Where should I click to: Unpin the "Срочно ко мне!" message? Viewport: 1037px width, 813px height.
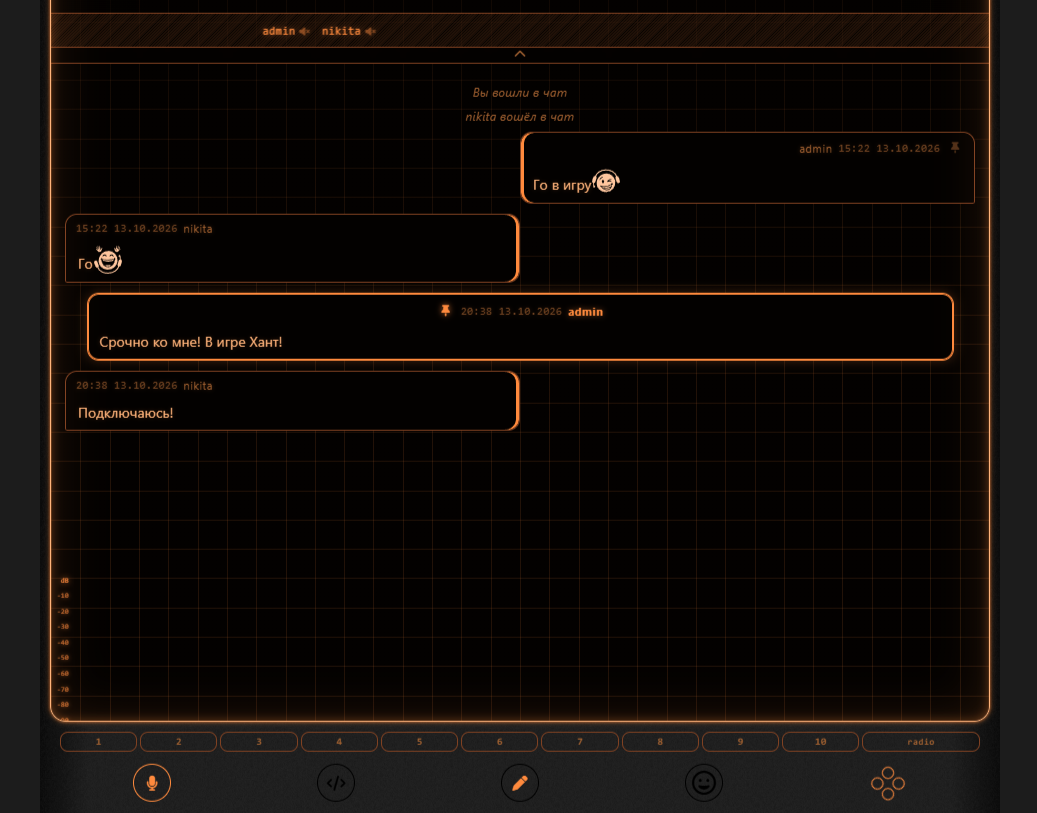click(x=446, y=310)
